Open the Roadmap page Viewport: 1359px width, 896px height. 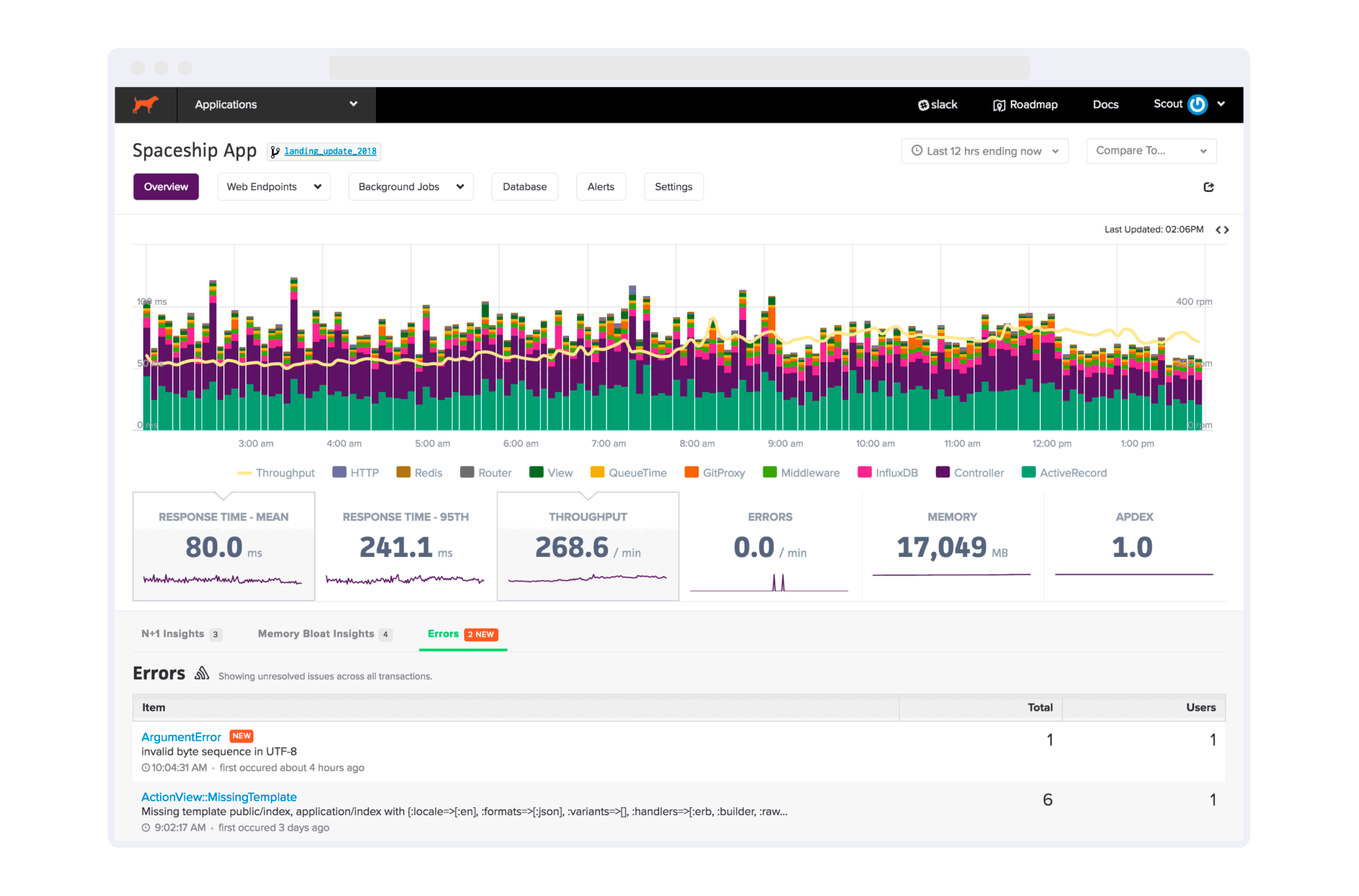click(1025, 104)
